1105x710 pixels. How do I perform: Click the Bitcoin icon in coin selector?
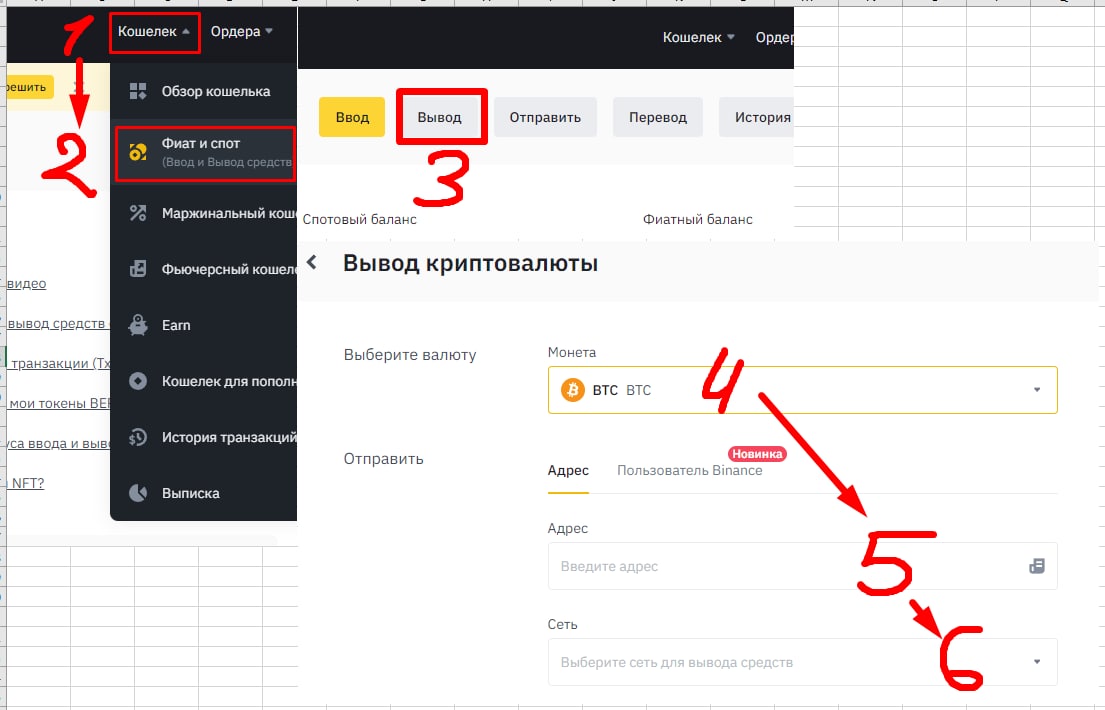[x=572, y=390]
